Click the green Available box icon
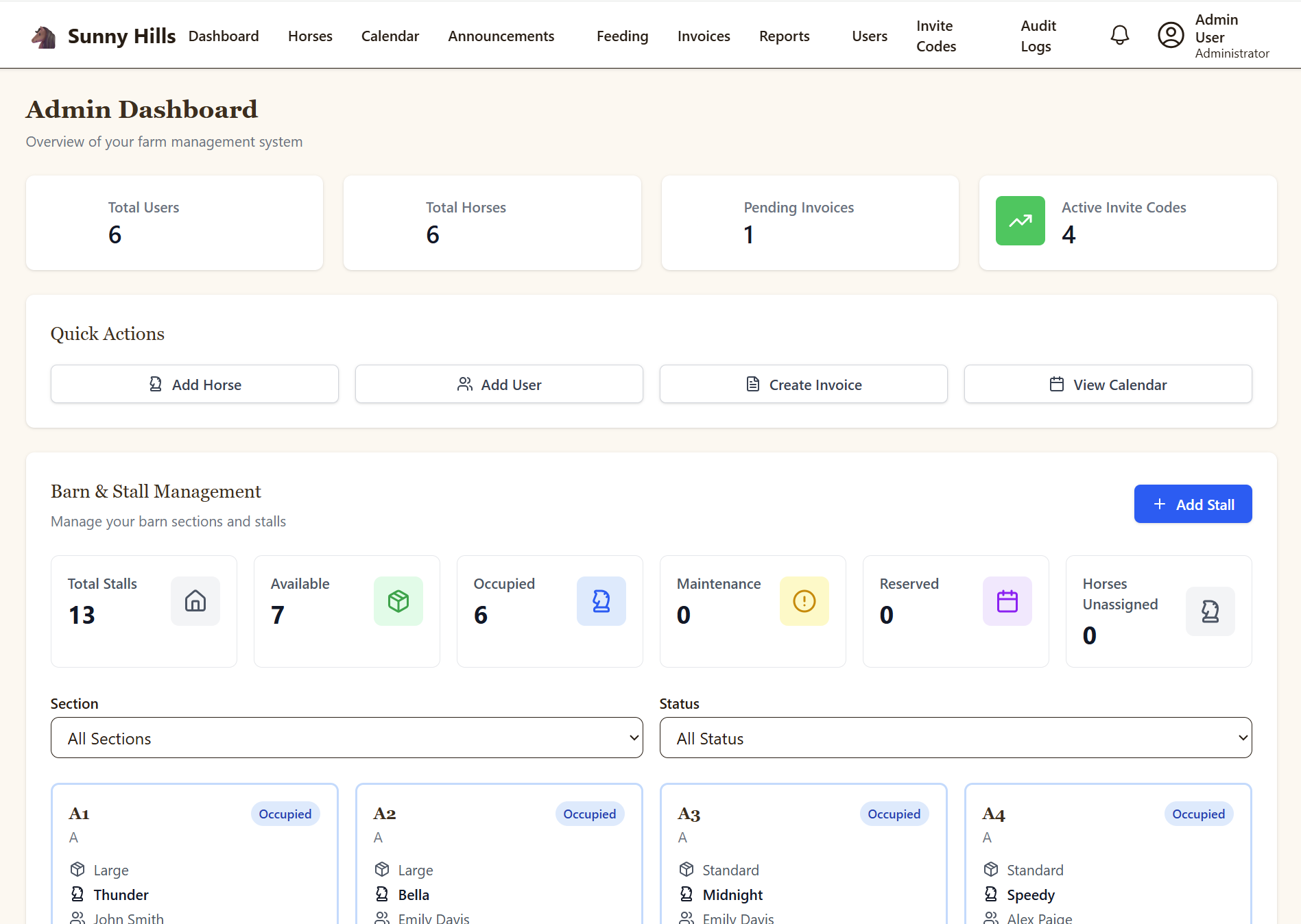The image size is (1301, 924). point(398,601)
